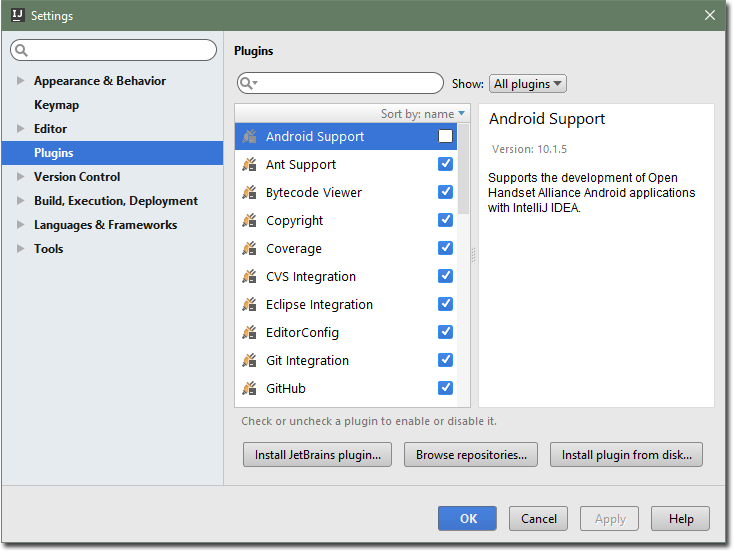Select the Ant Support plugin row
733x551 pixels.
[x=346, y=165]
